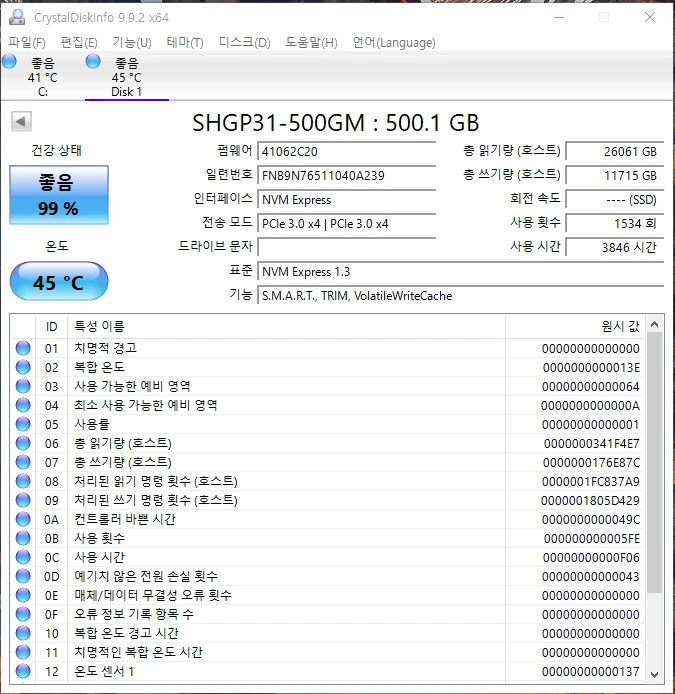Click raw value 0000000176E87C

pos(591,463)
